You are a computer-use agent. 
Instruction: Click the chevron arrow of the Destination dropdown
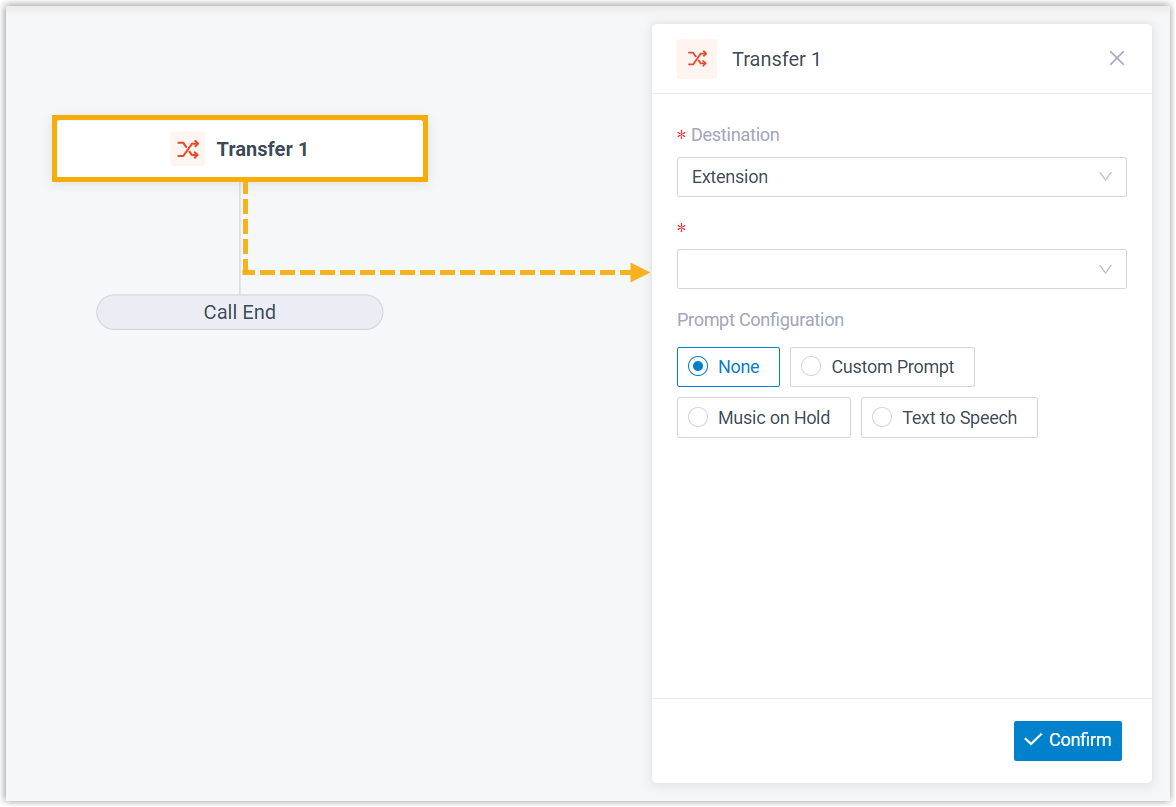1105,177
